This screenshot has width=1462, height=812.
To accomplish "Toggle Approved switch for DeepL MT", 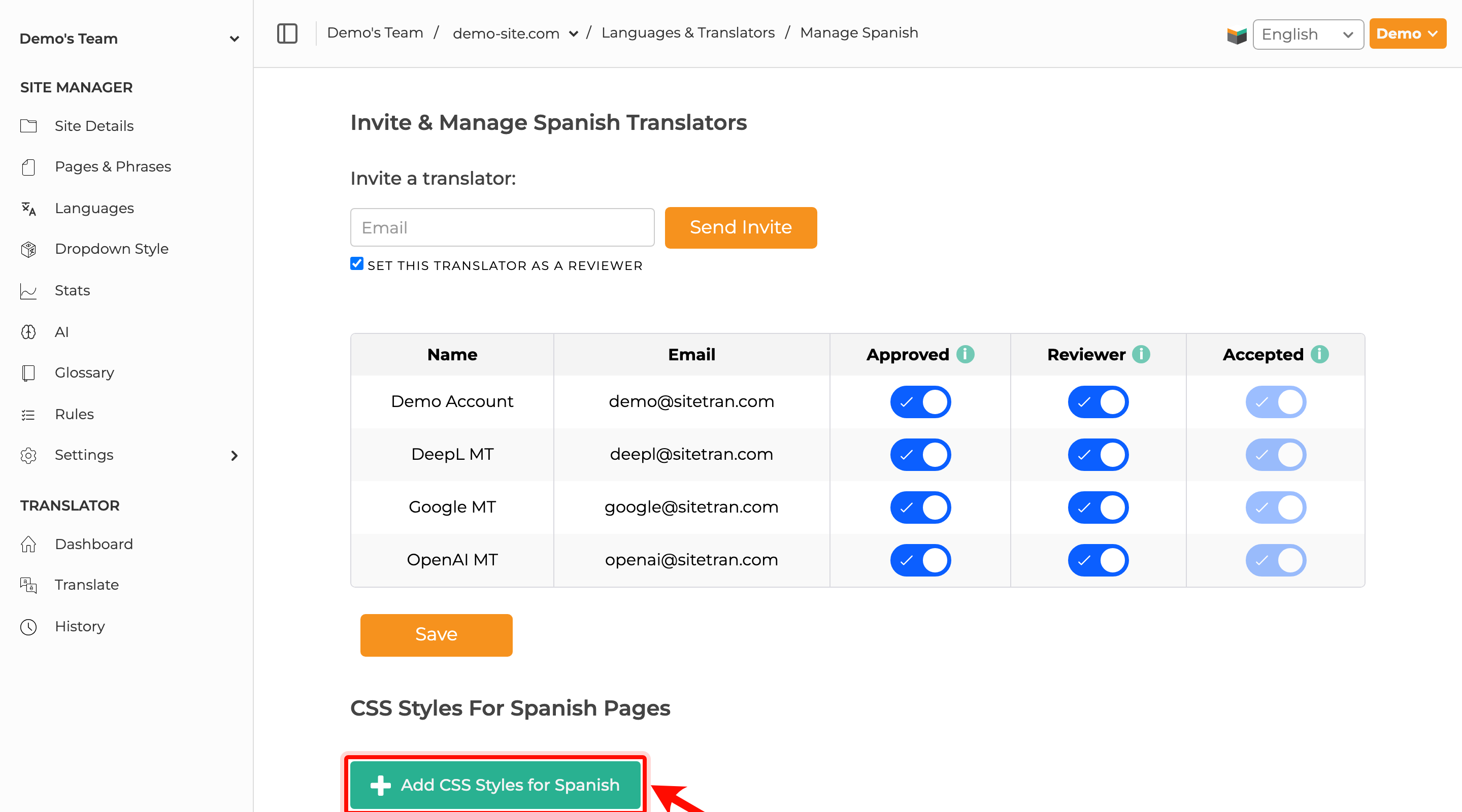I will (x=920, y=455).
